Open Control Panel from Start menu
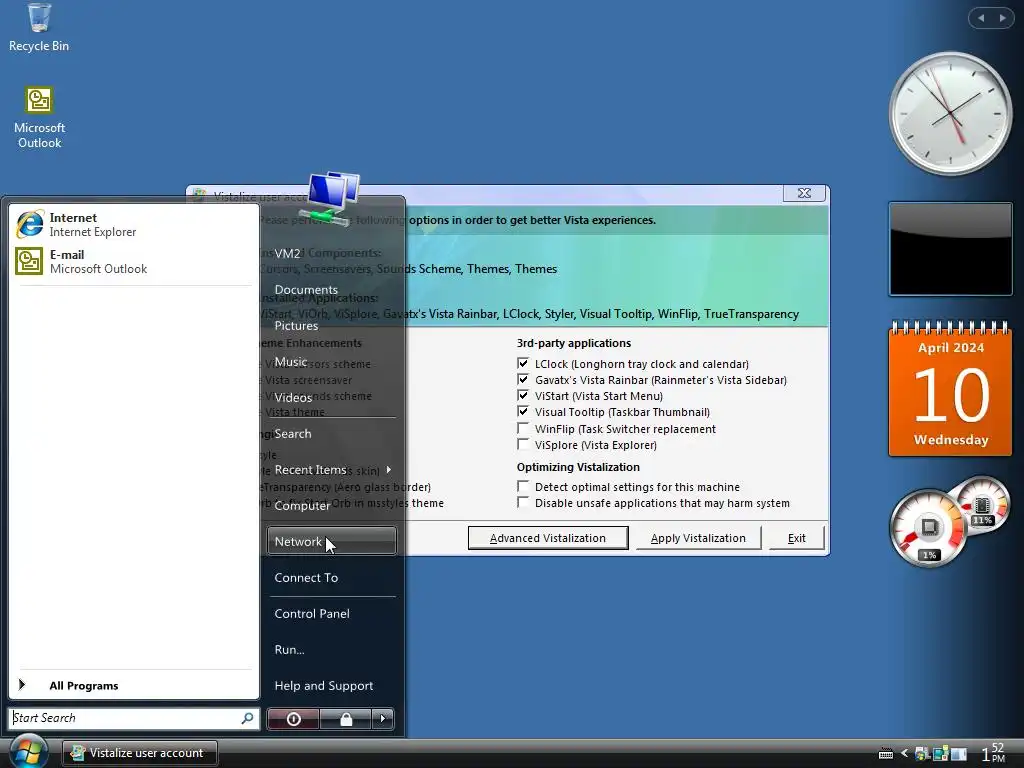The width and height of the screenshot is (1024, 768). coord(332,613)
